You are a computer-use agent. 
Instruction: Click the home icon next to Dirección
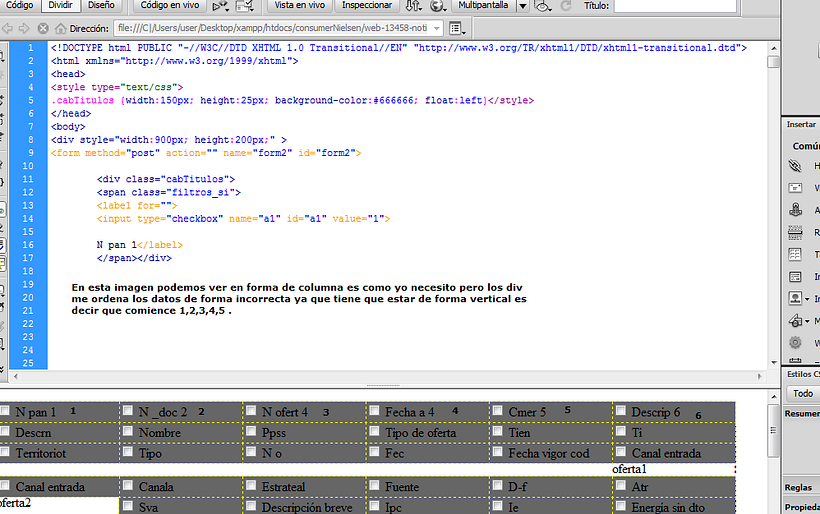click(61, 28)
